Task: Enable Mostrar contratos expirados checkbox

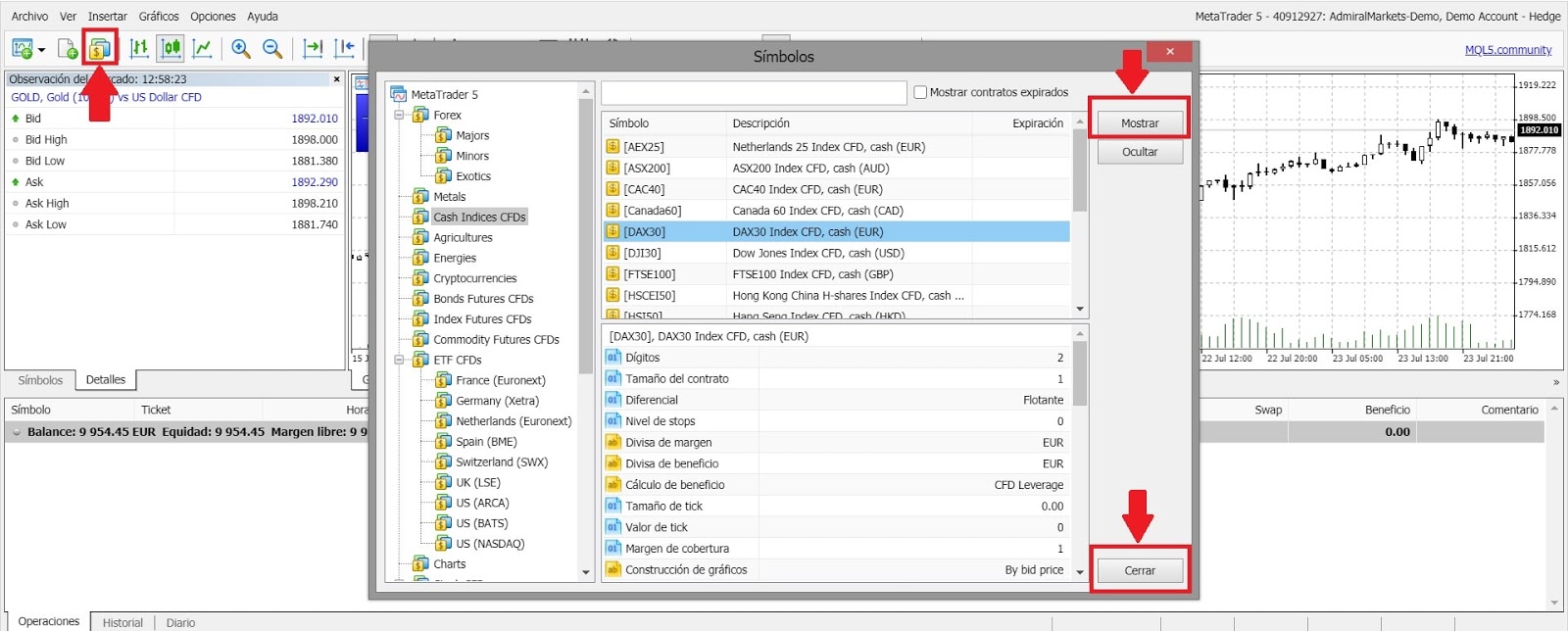Action: (x=920, y=92)
